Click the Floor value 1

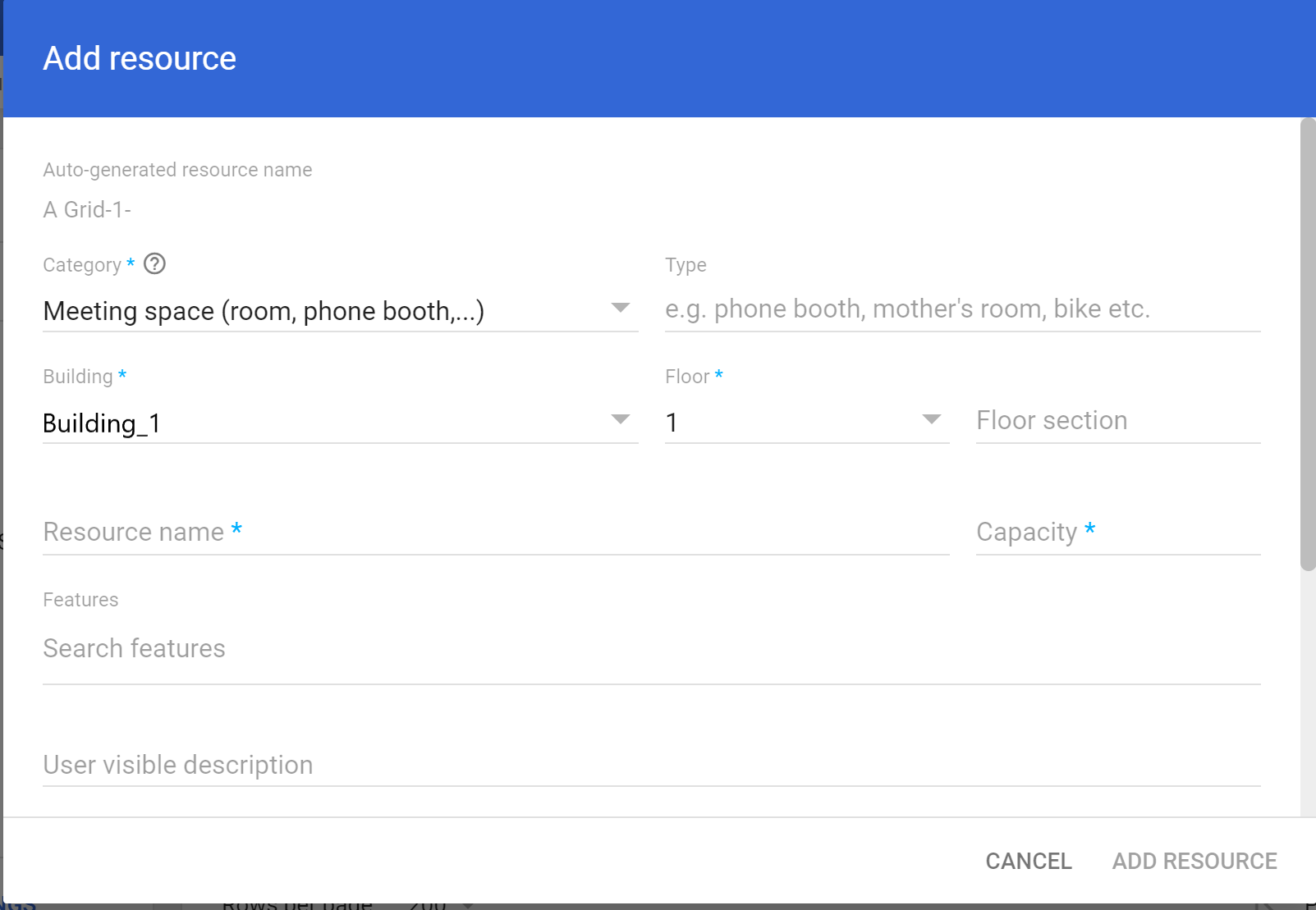tap(672, 423)
